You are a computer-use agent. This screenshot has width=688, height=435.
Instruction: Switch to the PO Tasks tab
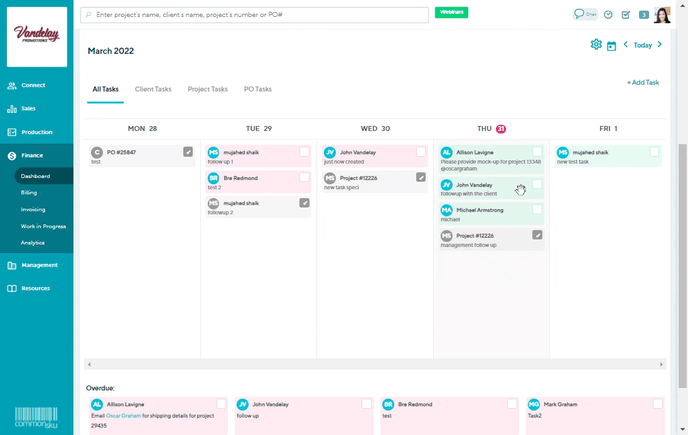(257, 89)
